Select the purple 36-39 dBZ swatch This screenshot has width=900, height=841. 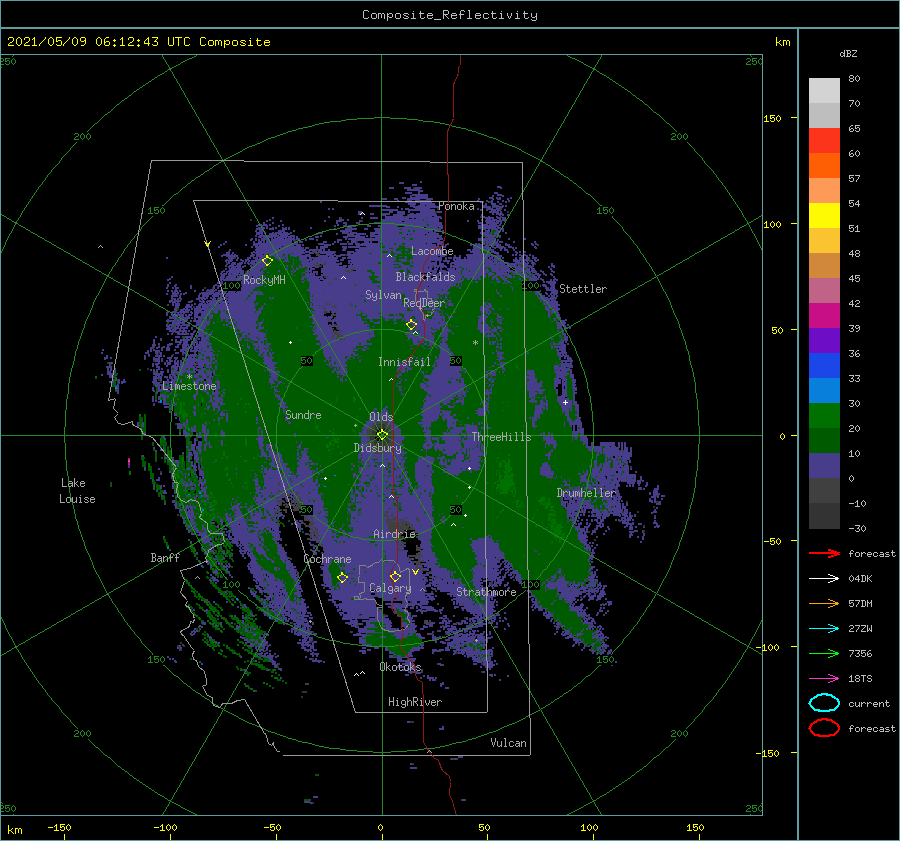click(824, 340)
